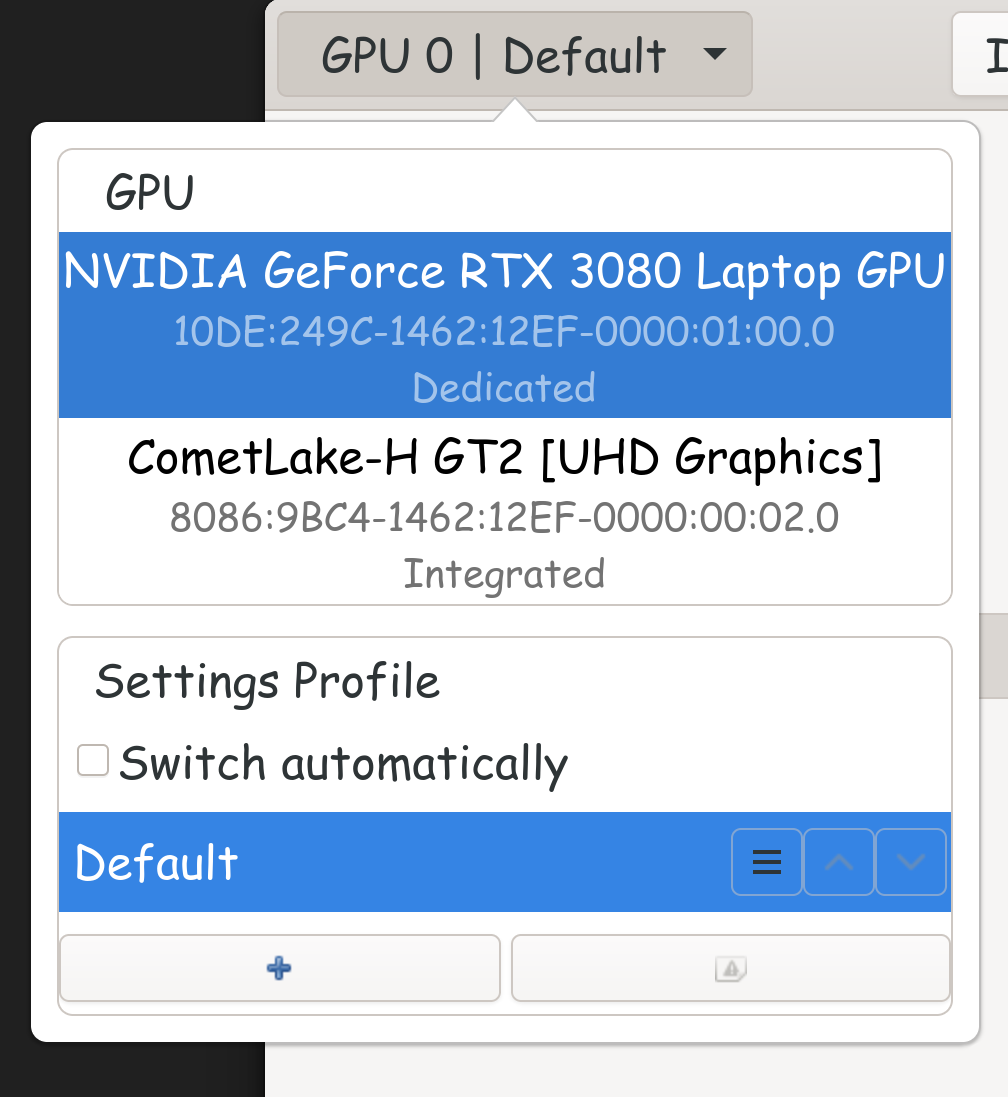The width and height of the screenshot is (1008, 1097).
Task: Click the warning icon button
Action: tap(730, 968)
